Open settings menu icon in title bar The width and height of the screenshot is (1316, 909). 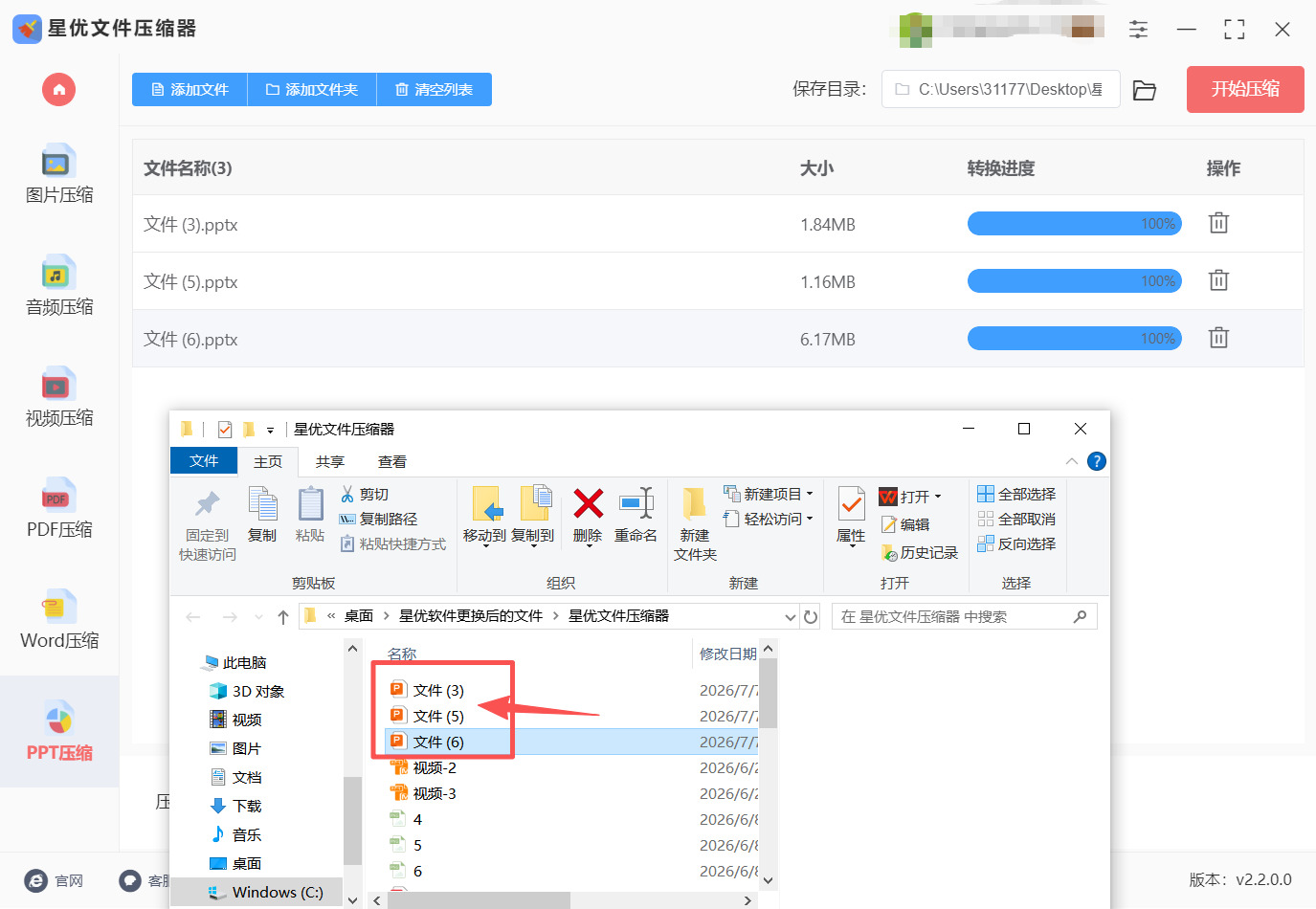tap(1138, 30)
